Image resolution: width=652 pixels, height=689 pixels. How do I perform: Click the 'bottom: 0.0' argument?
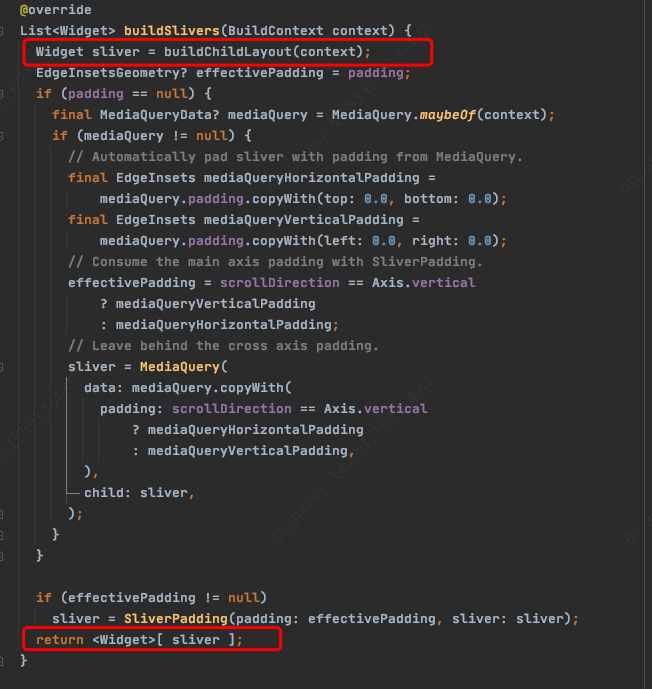pyautogui.click(x=448, y=199)
